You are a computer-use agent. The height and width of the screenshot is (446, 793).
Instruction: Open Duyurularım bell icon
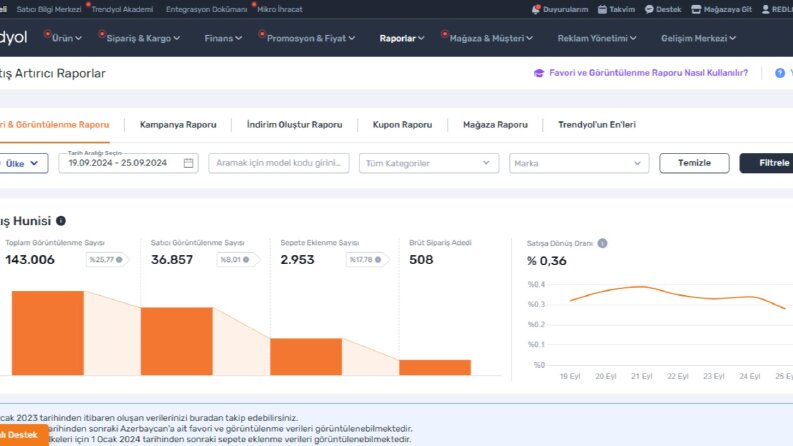pyautogui.click(x=536, y=10)
